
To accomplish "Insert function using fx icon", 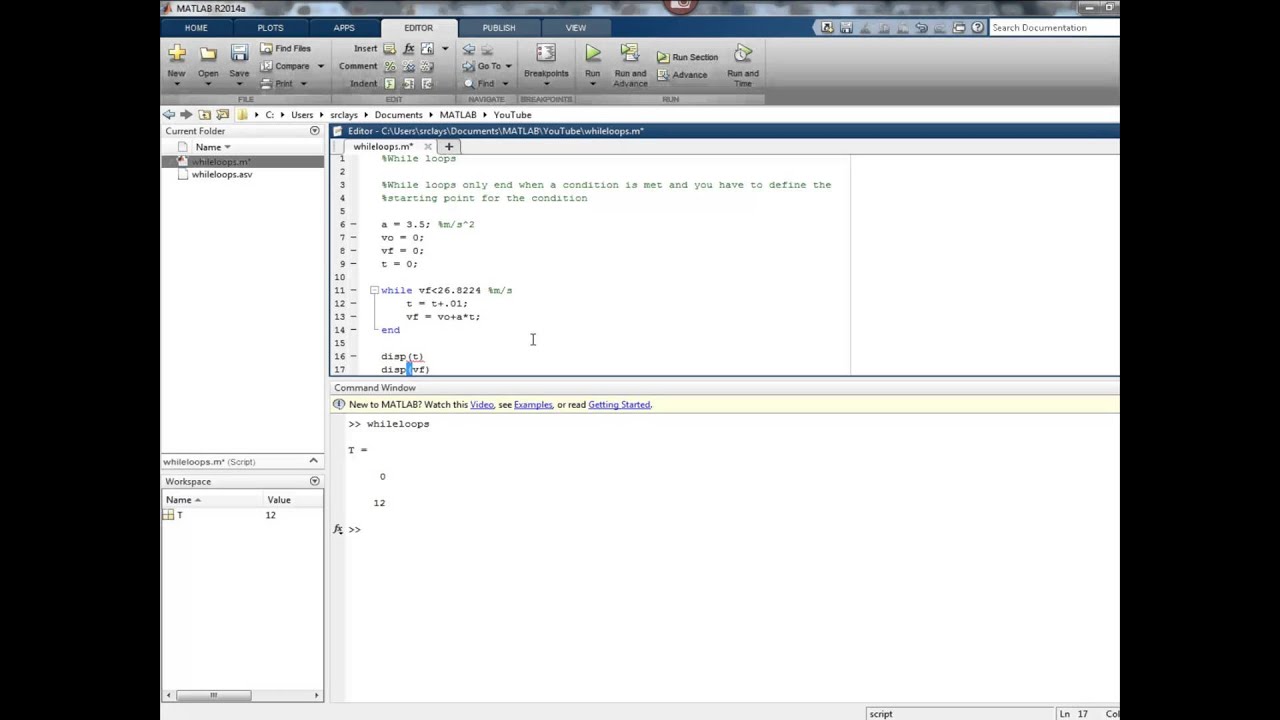I will [409, 48].
